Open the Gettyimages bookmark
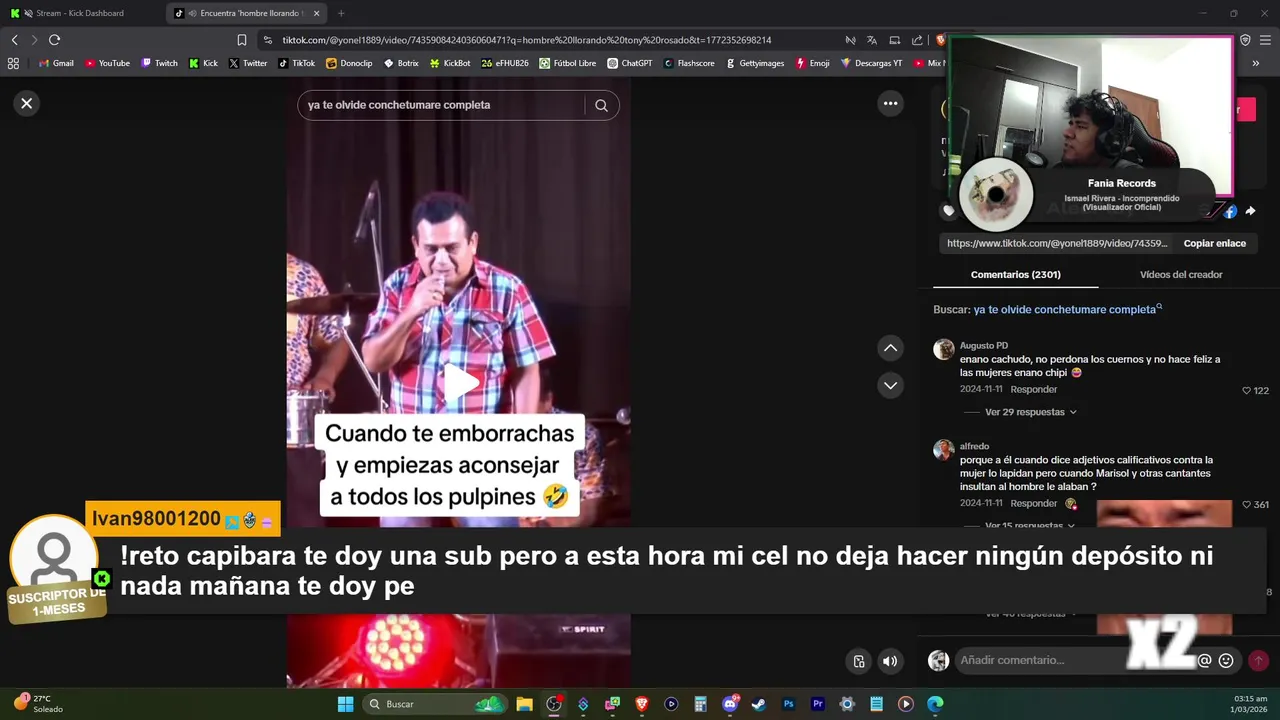Image resolution: width=1280 pixels, height=720 pixels. [x=755, y=63]
